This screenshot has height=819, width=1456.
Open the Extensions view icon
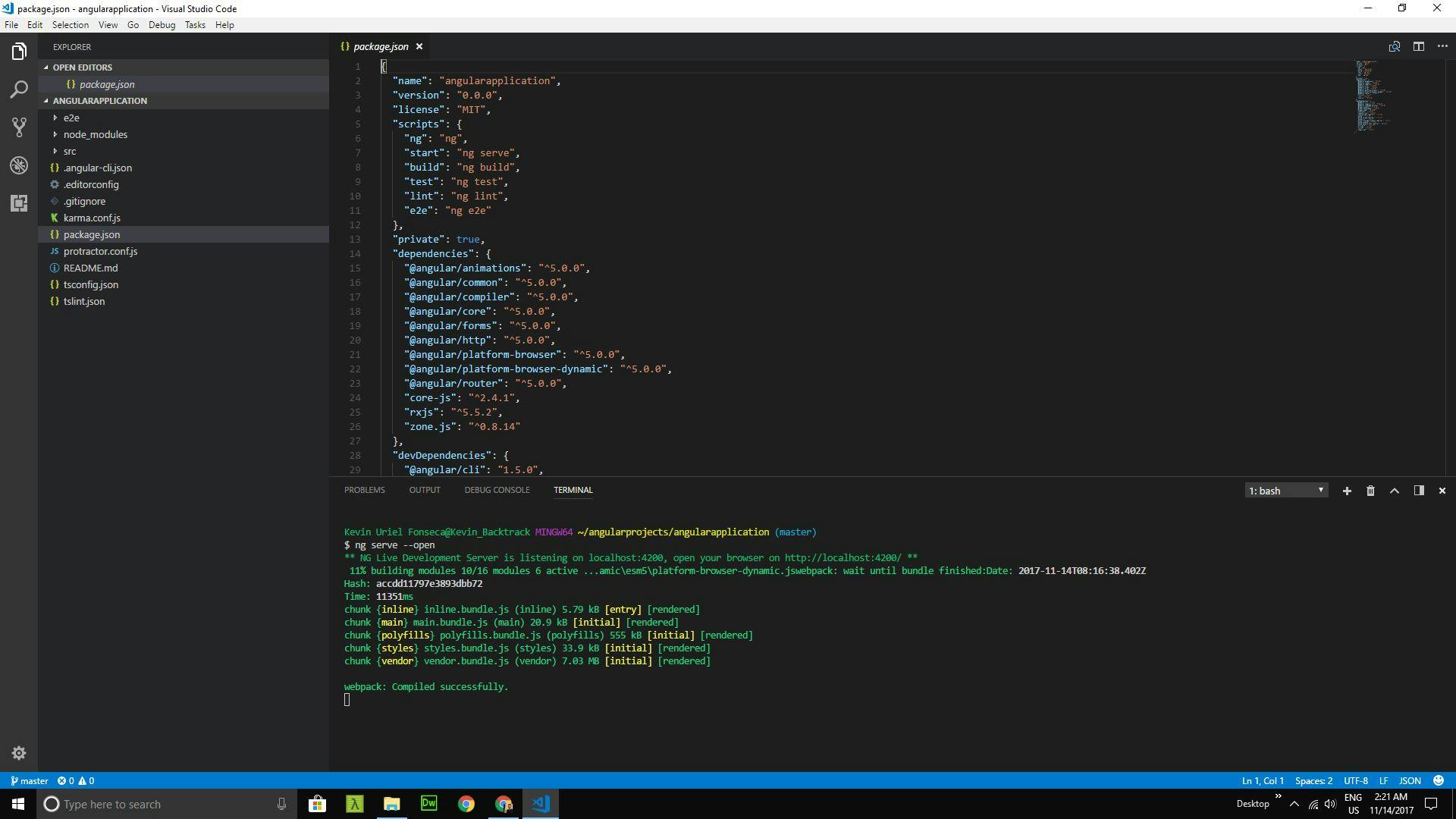(19, 203)
